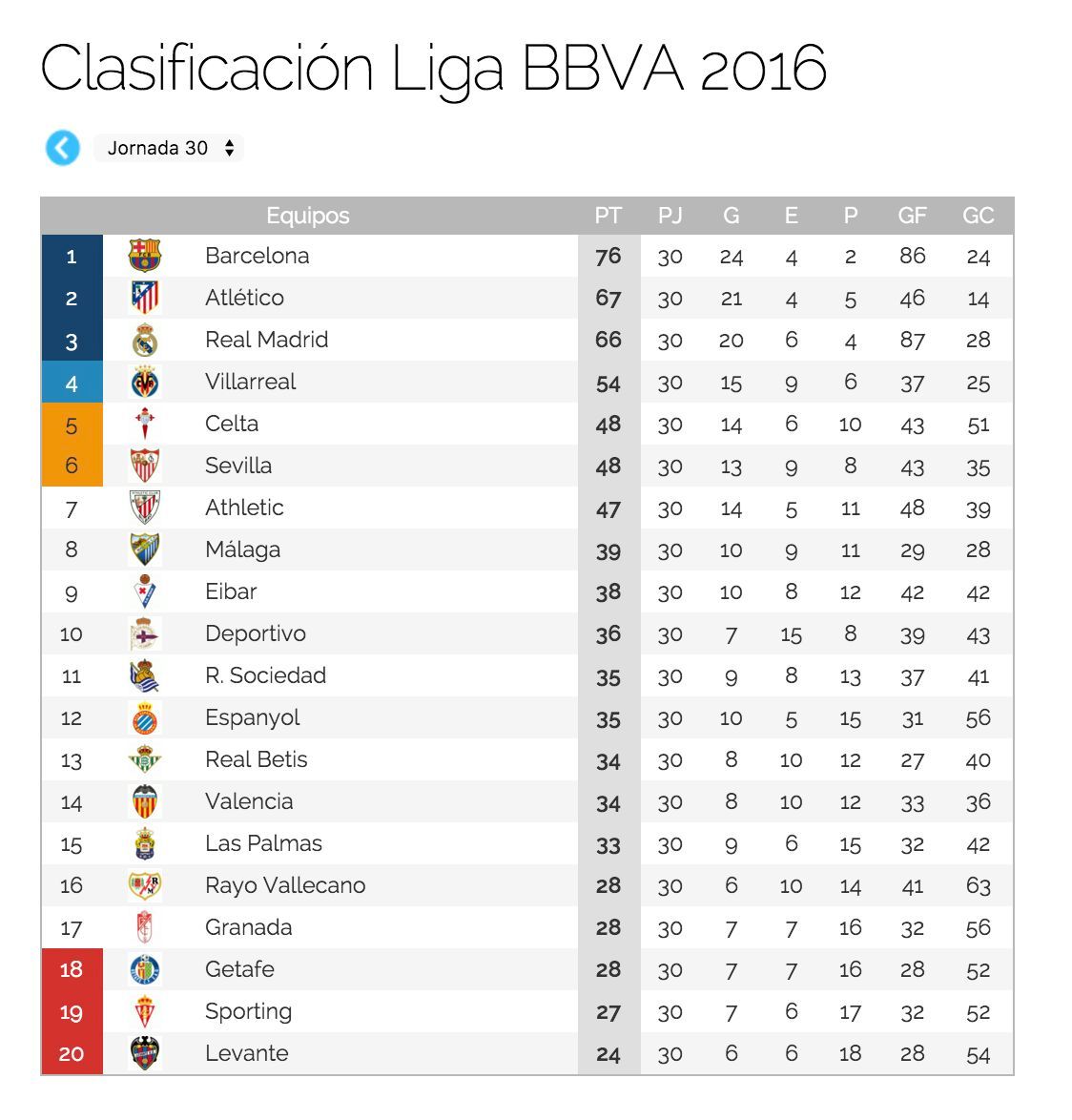Click Barcelona's 76 points cell
The image size is (1072, 1120).
(x=608, y=256)
